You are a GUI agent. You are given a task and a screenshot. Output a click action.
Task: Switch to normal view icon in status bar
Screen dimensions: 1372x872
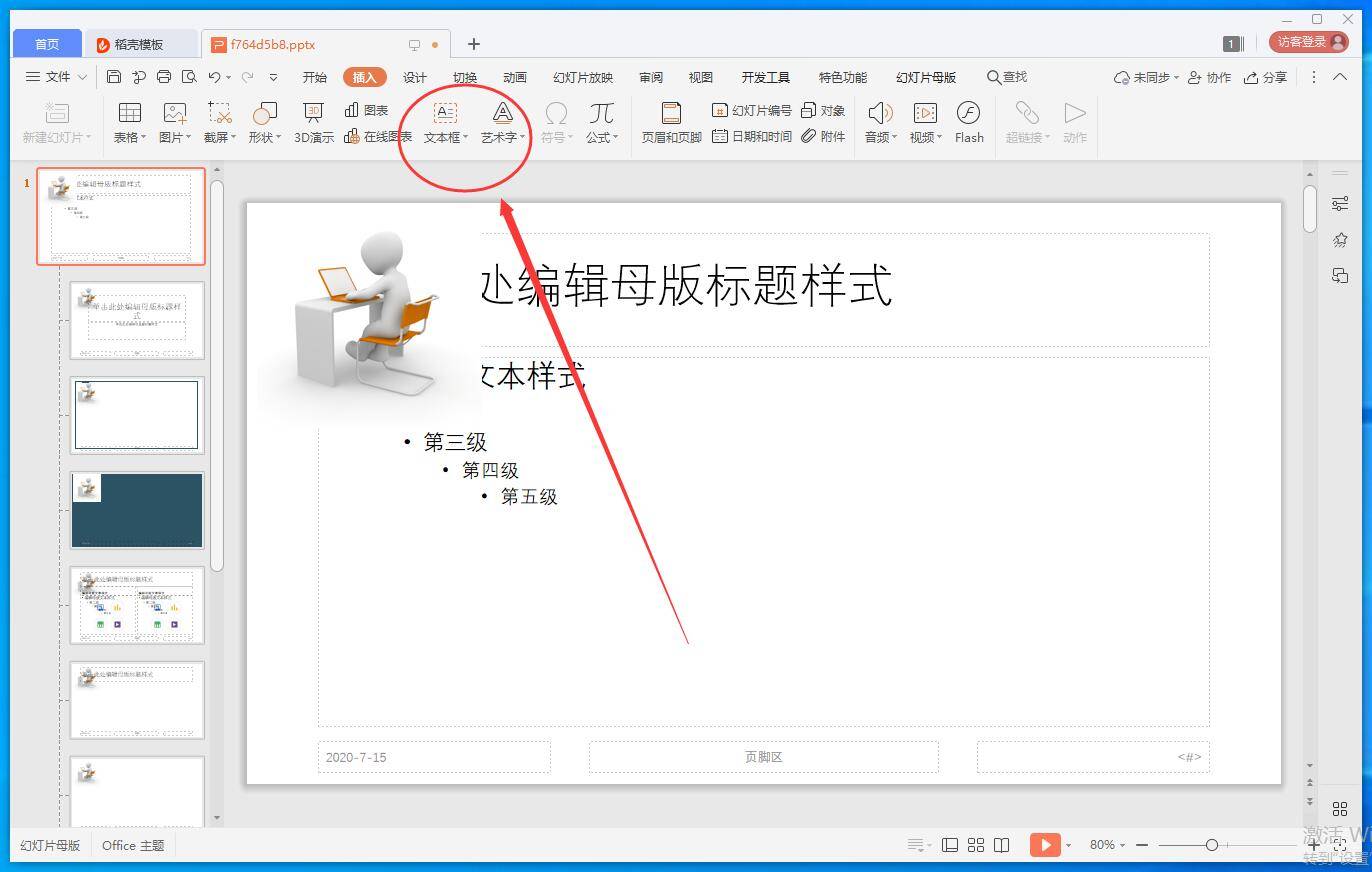pyautogui.click(x=950, y=845)
